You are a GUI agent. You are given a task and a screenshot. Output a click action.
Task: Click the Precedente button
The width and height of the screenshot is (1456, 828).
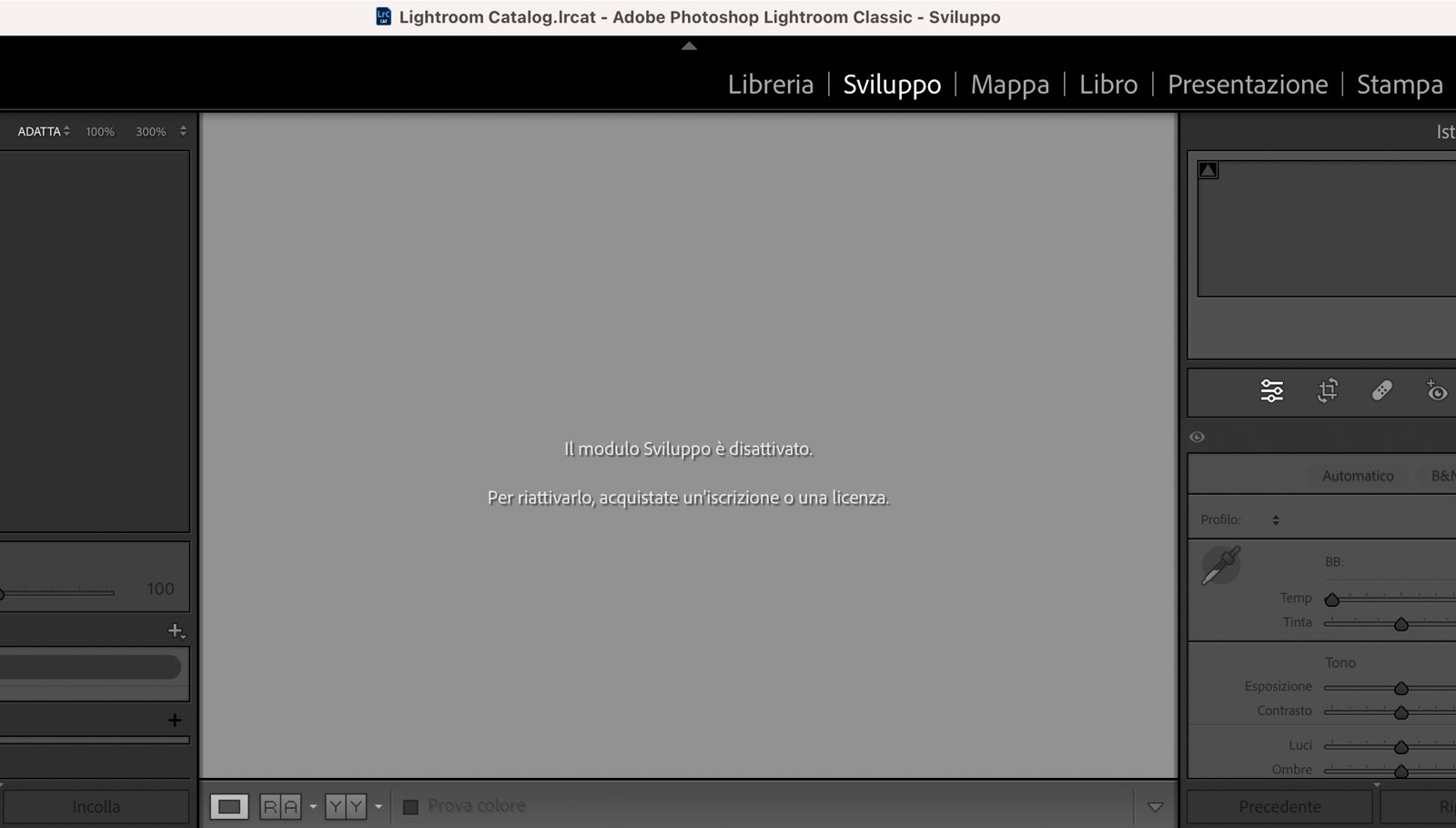(1279, 807)
